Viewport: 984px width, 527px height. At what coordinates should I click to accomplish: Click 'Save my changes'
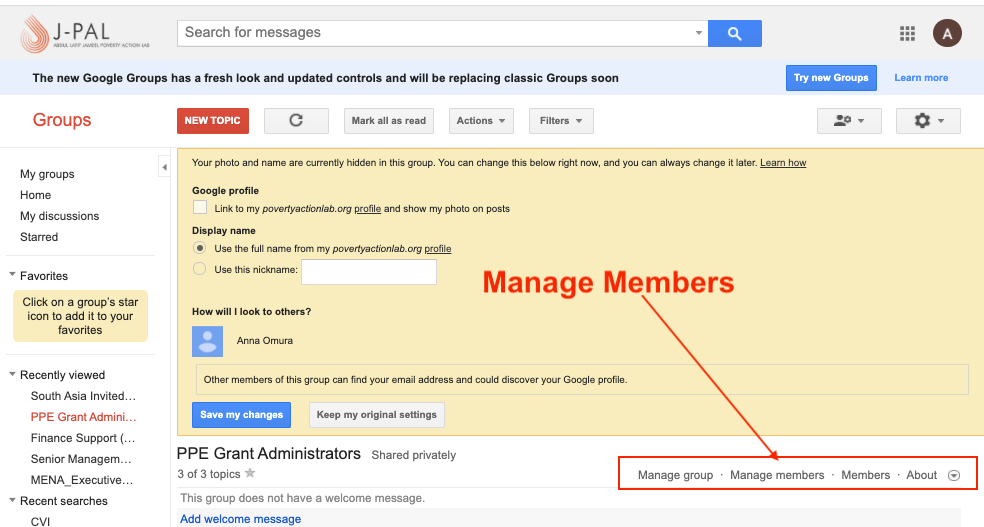tap(242, 415)
